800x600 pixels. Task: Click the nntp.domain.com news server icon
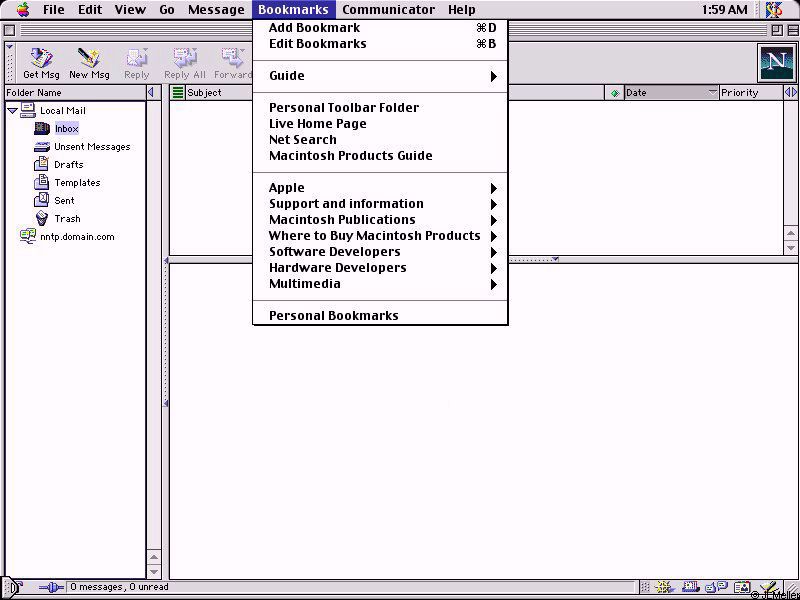tap(28, 237)
